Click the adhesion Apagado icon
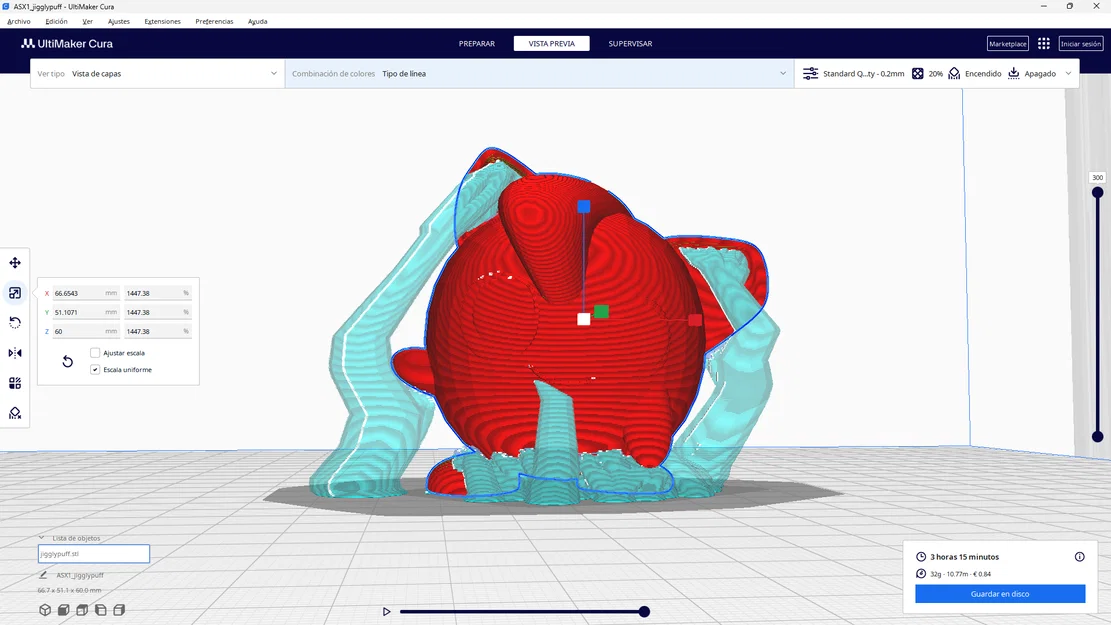The height and width of the screenshot is (625, 1111). 1014,74
